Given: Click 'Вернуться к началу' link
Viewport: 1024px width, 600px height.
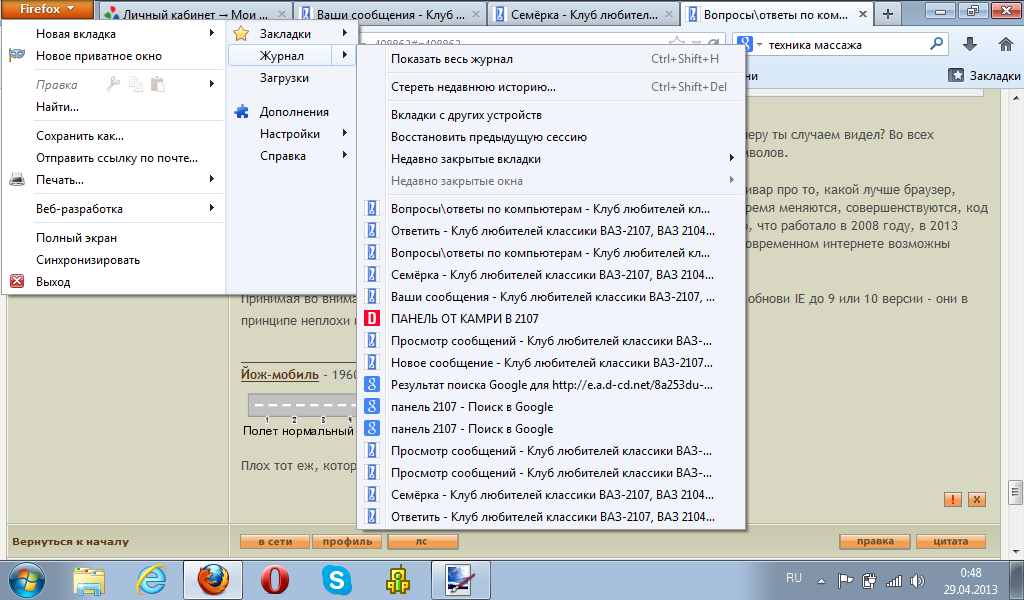Looking at the screenshot, I should coord(71,541).
